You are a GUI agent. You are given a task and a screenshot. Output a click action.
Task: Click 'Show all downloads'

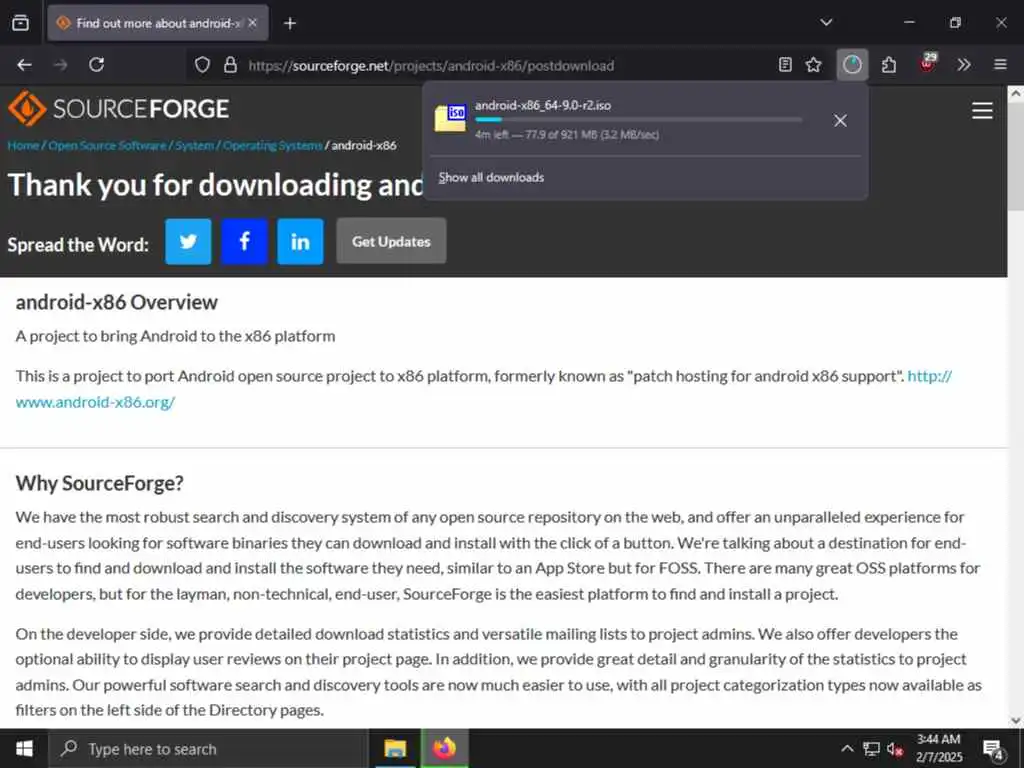point(491,178)
